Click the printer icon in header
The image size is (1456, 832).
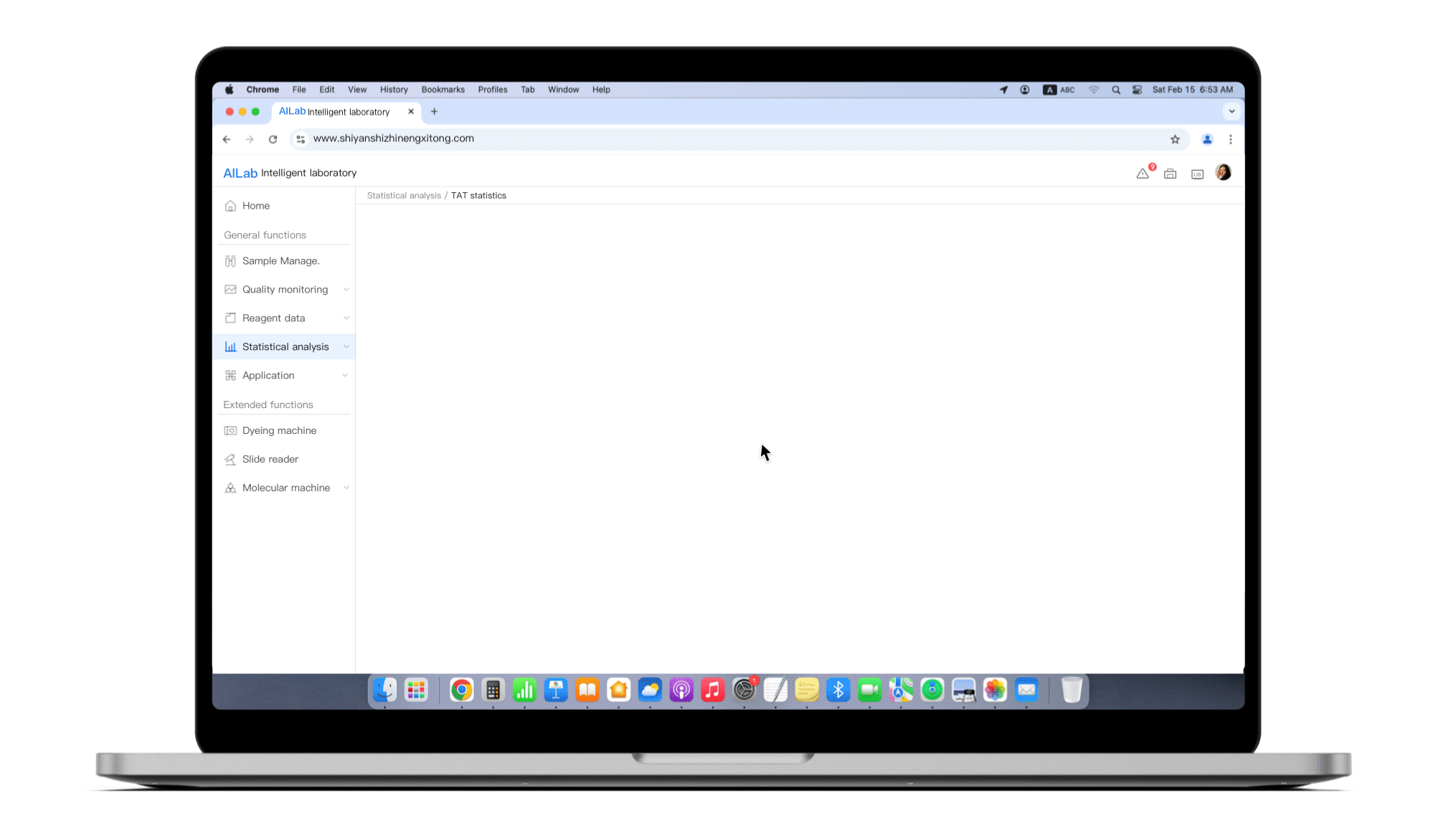(x=1170, y=174)
